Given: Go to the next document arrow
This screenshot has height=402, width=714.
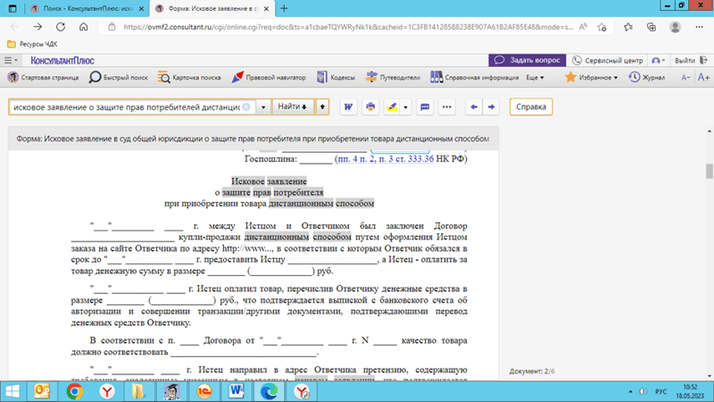Looking at the screenshot, I should click(490, 107).
